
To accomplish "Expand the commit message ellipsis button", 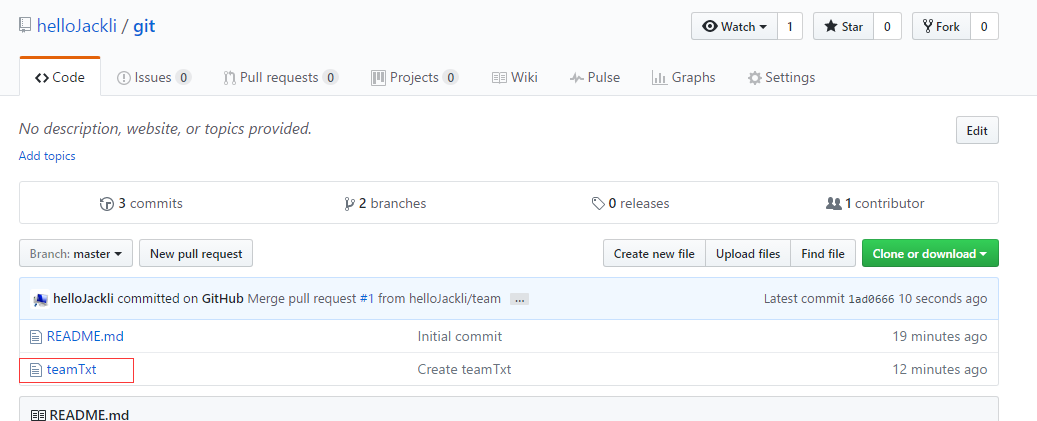I will pyautogui.click(x=519, y=299).
